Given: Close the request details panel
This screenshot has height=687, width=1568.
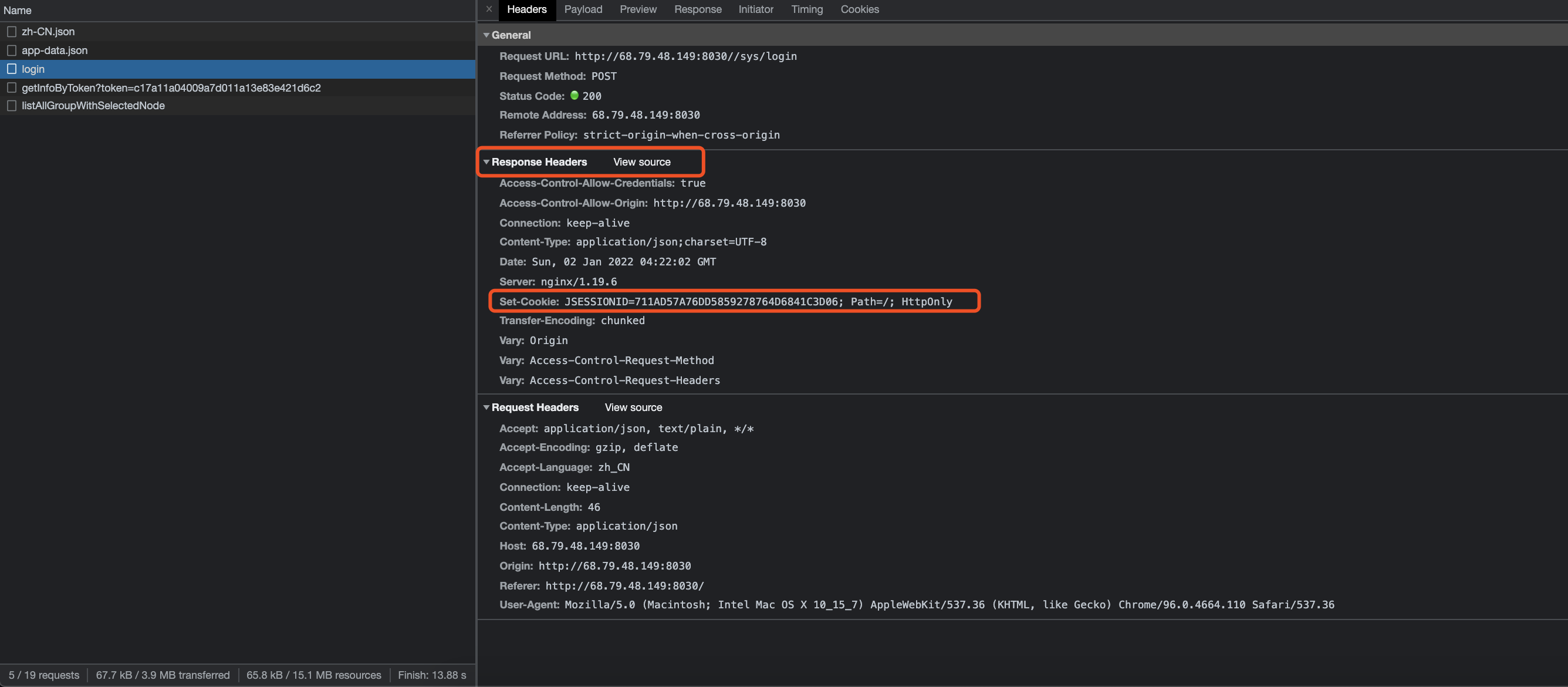Looking at the screenshot, I should coord(489,9).
